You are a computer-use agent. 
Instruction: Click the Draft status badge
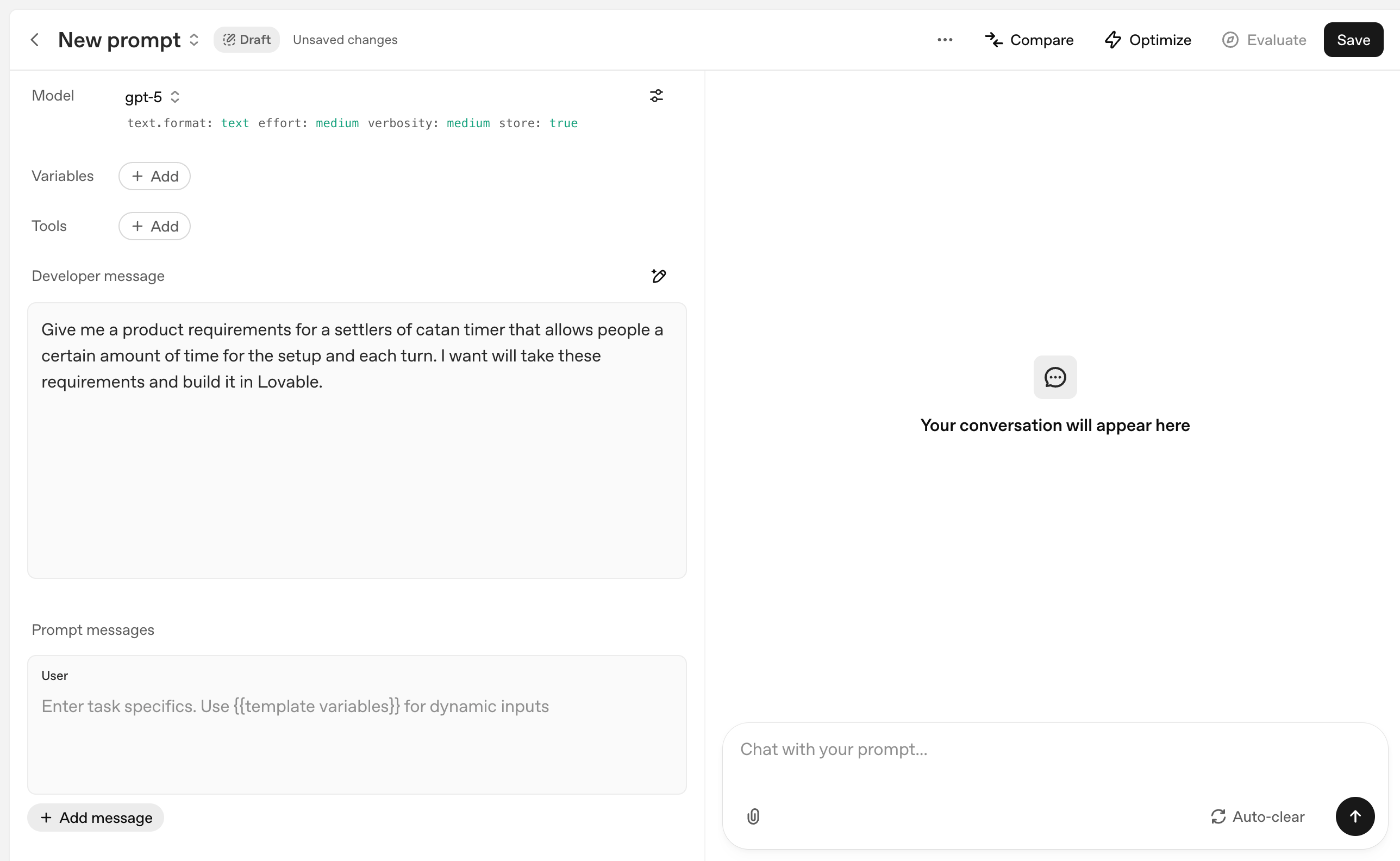247,40
